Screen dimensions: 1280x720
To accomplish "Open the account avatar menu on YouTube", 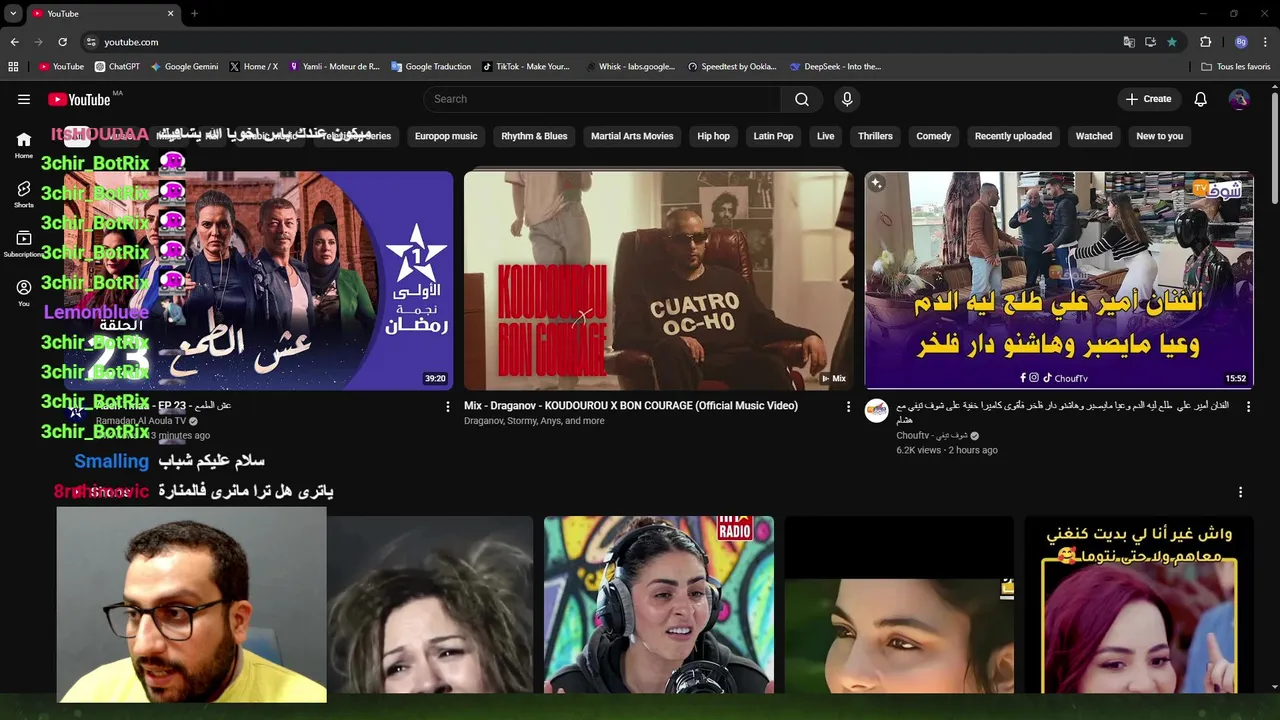I will pyautogui.click(x=1239, y=99).
